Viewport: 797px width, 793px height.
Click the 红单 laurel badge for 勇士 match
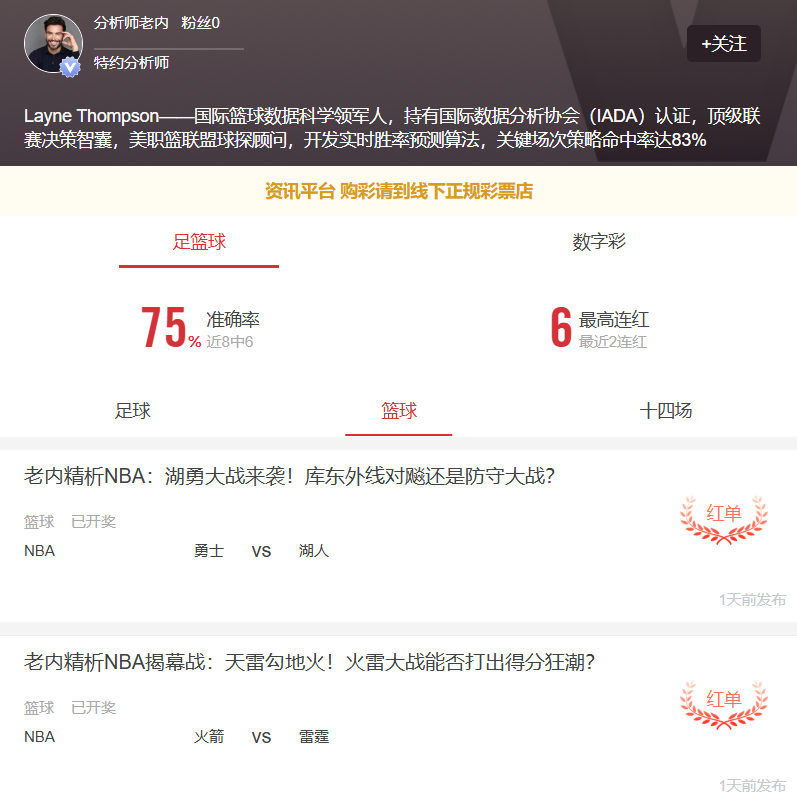pos(724,520)
